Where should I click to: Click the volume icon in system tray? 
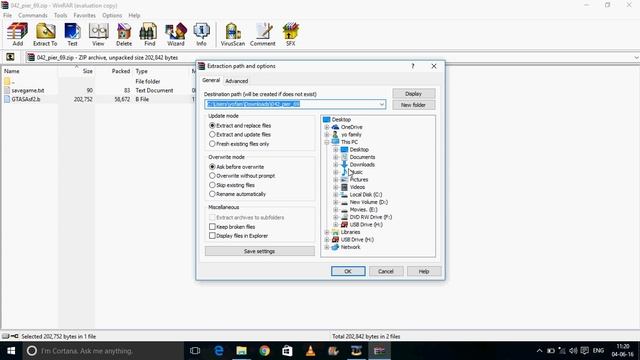point(573,351)
